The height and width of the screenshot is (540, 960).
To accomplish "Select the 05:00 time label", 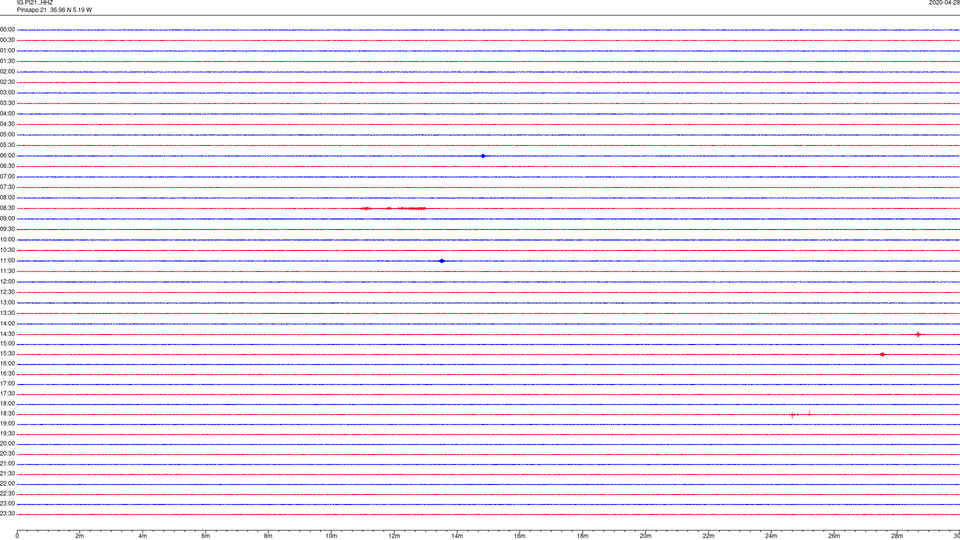I will point(7,135).
